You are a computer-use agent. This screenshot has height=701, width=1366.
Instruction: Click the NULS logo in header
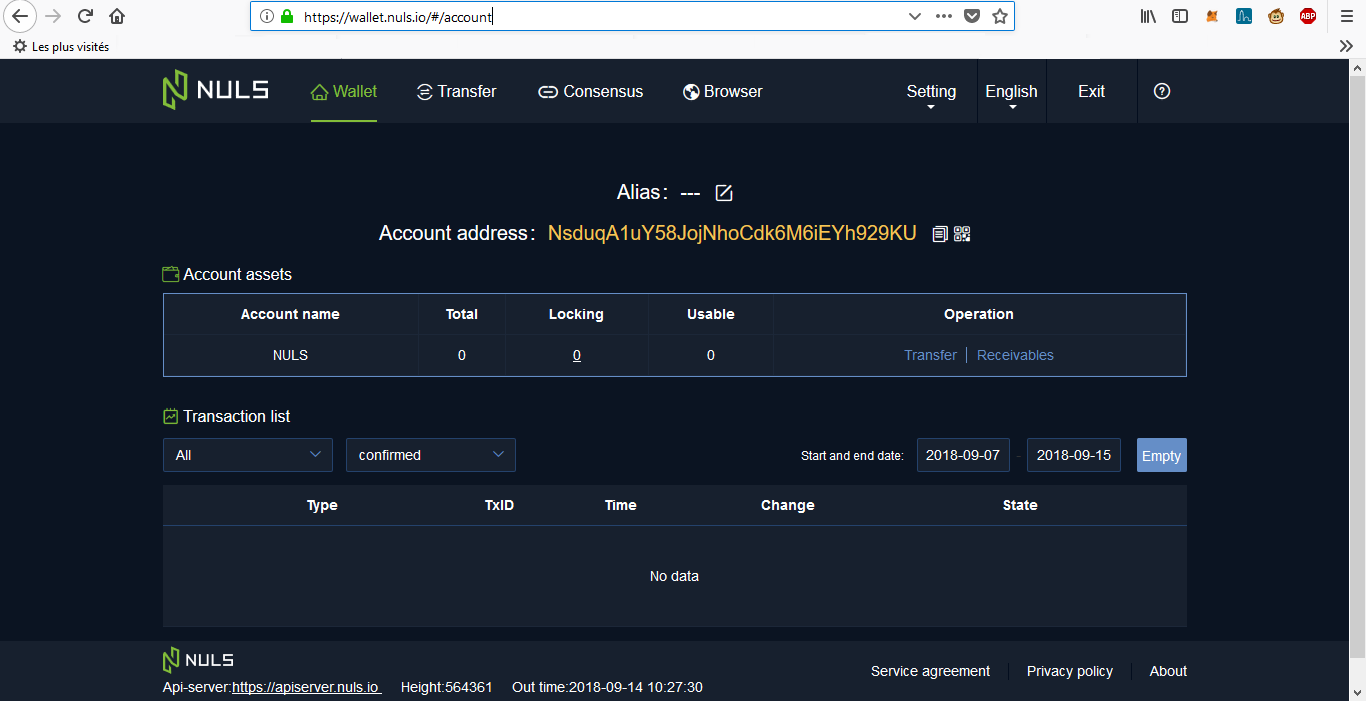[x=216, y=90]
